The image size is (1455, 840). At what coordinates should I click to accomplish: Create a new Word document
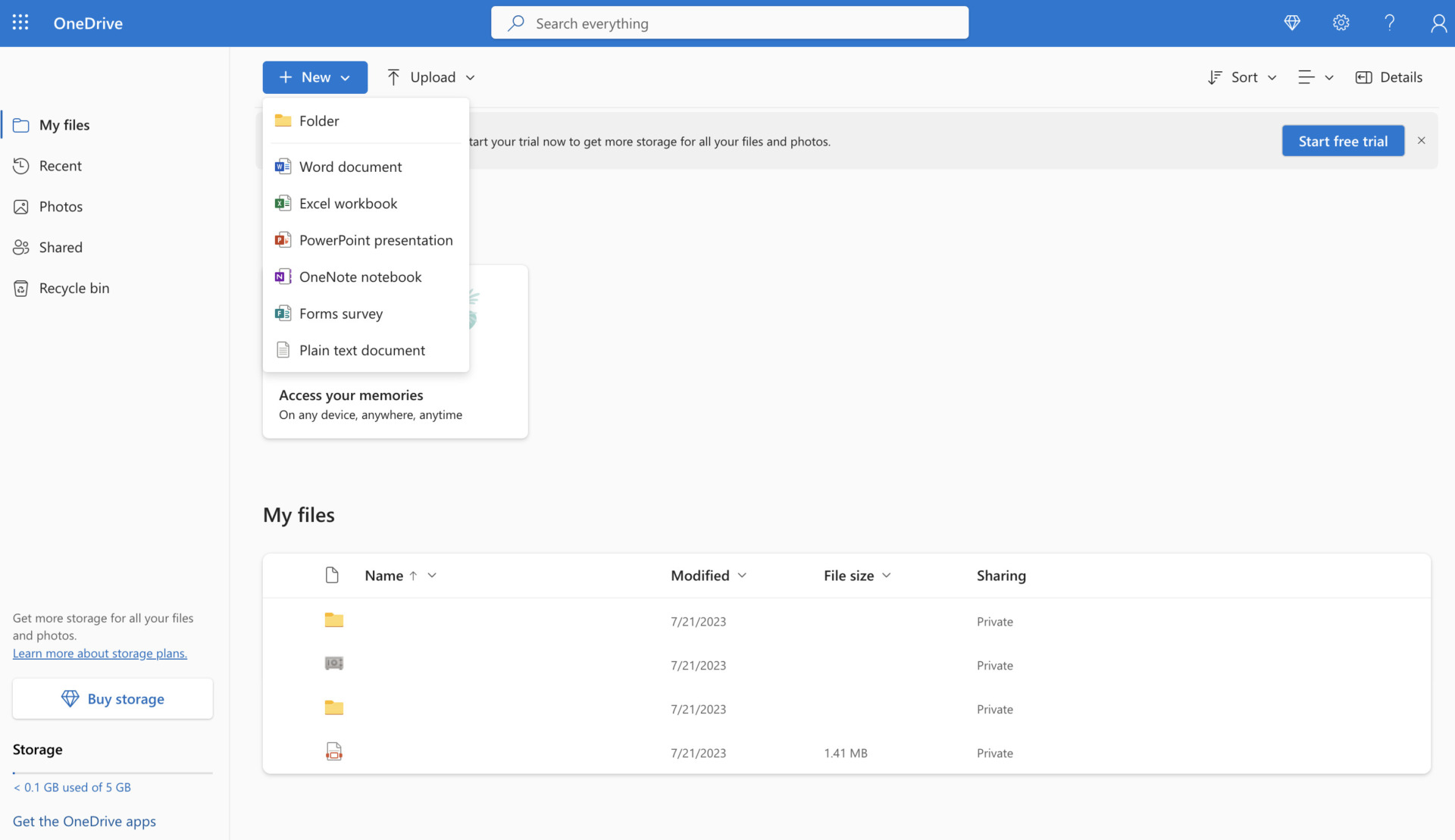point(350,166)
